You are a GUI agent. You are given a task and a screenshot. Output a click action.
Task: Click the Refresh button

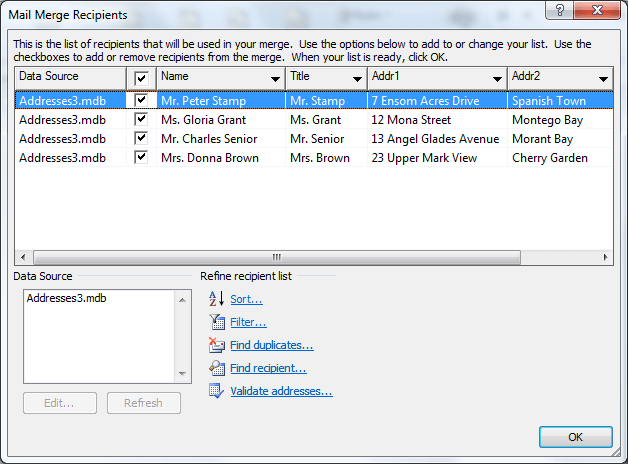pos(143,403)
